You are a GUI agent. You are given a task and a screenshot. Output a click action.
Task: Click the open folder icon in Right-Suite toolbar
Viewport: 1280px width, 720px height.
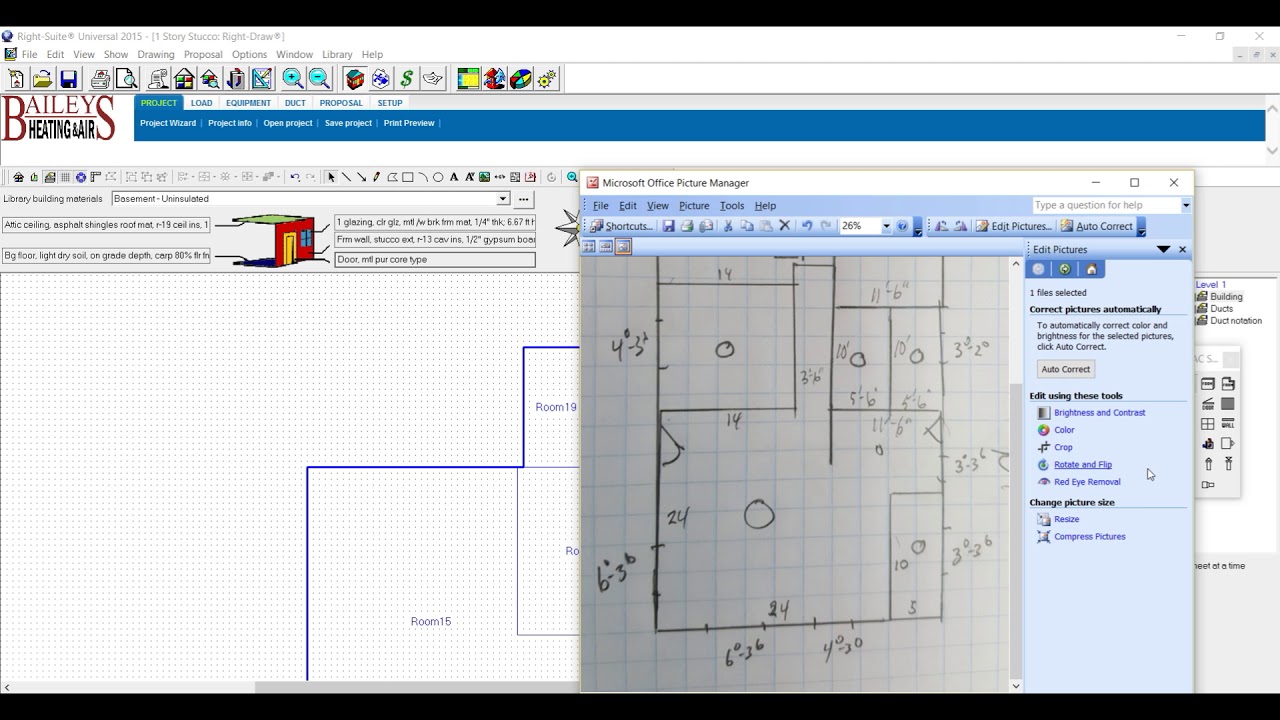[42, 79]
